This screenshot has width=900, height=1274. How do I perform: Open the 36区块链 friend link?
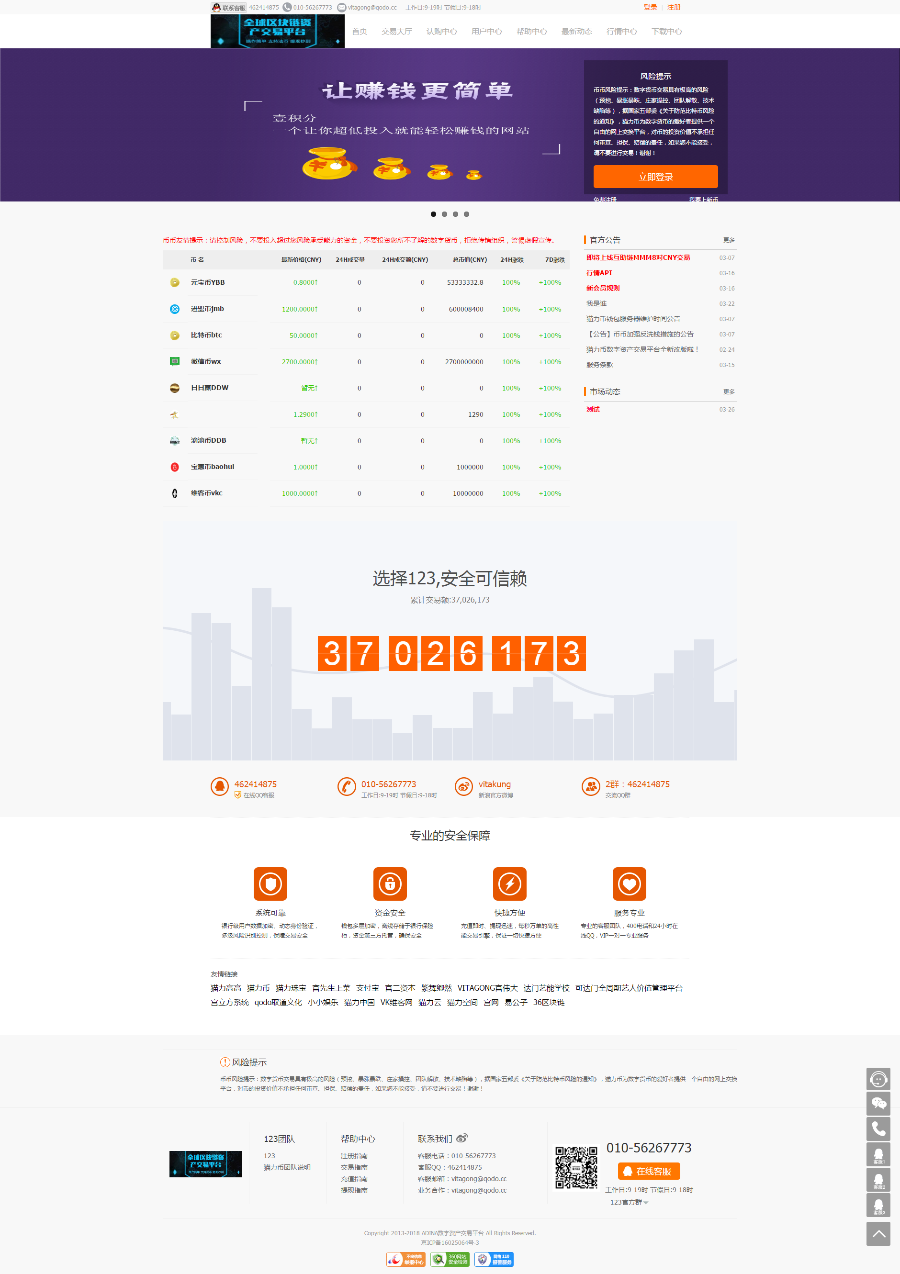(549, 1002)
